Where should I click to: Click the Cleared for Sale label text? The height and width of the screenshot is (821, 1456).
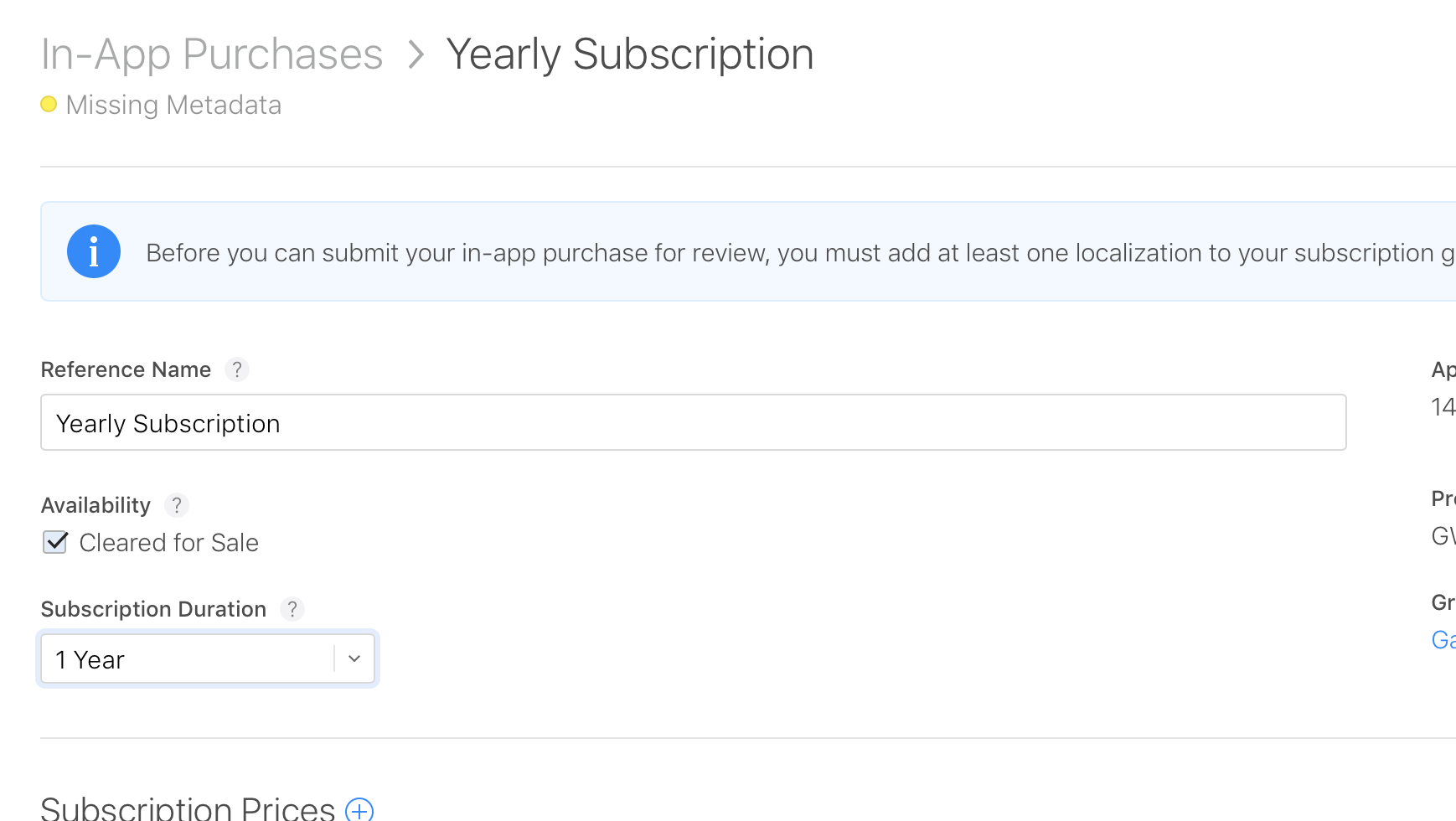tap(169, 543)
